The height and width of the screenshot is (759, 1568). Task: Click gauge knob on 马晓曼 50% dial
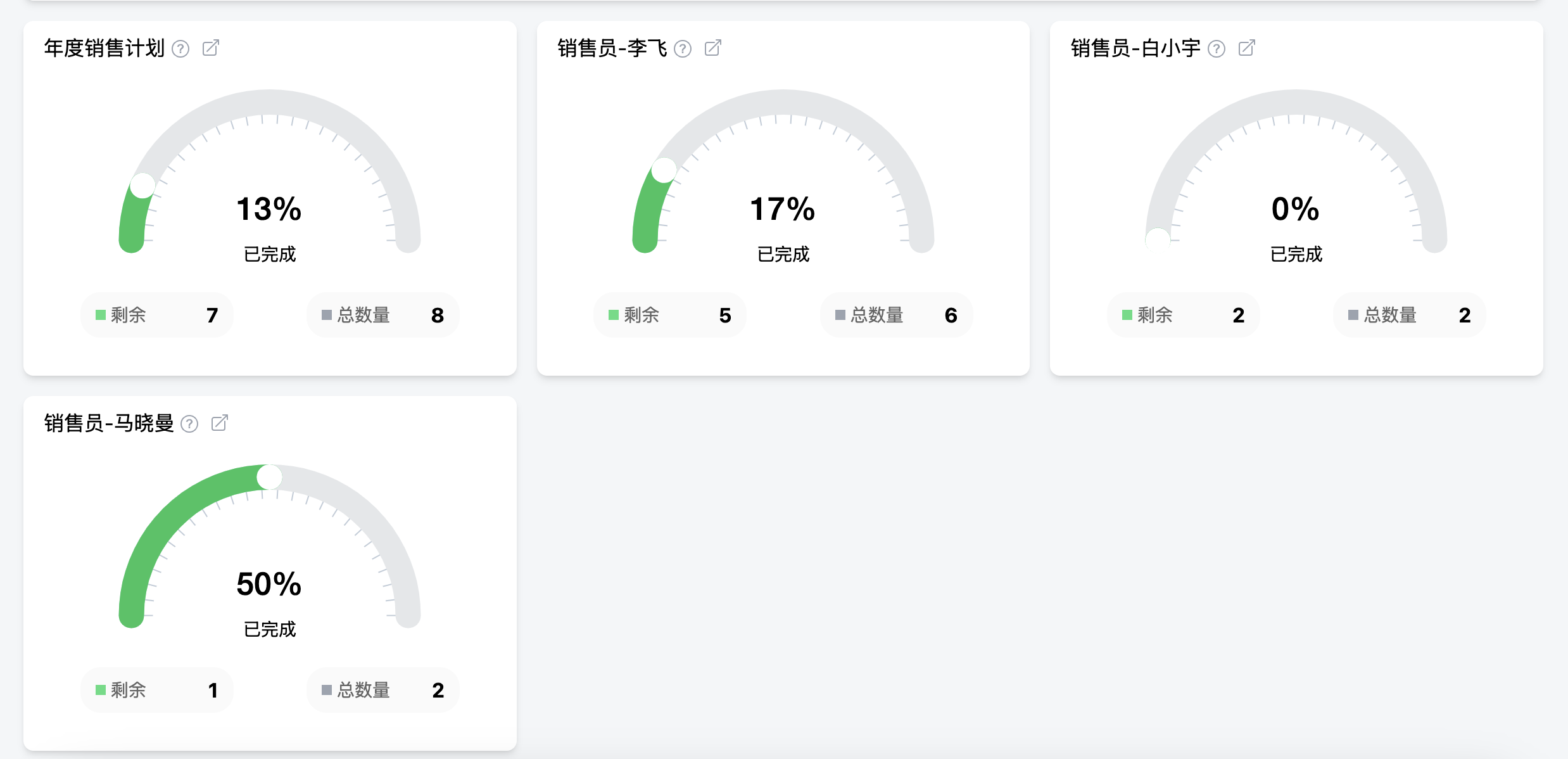(269, 477)
